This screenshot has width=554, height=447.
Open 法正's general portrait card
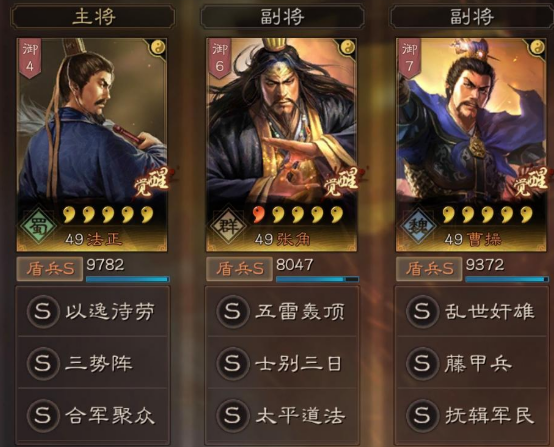click(x=92, y=145)
